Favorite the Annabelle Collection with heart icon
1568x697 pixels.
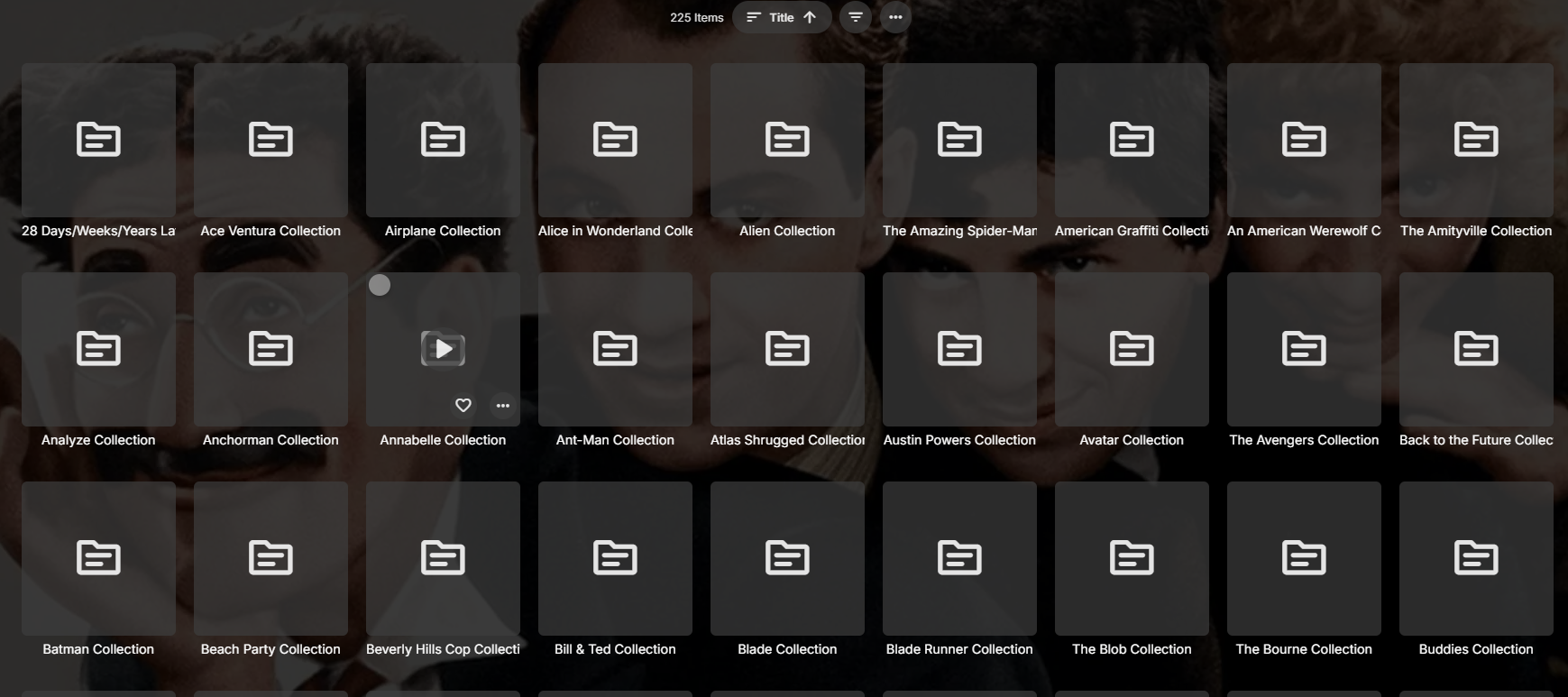click(x=463, y=406)
